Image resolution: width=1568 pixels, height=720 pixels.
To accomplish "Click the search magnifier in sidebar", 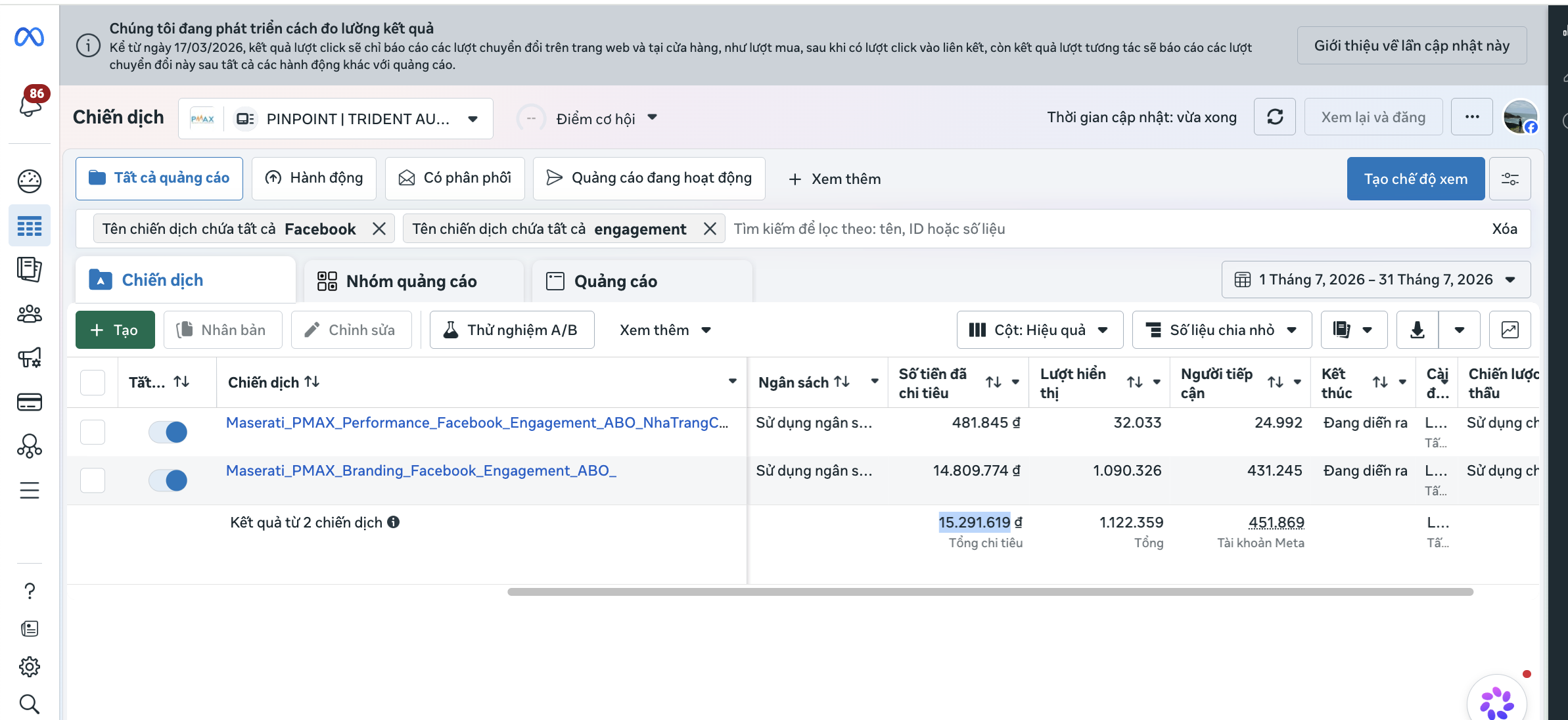I will 30,704.
